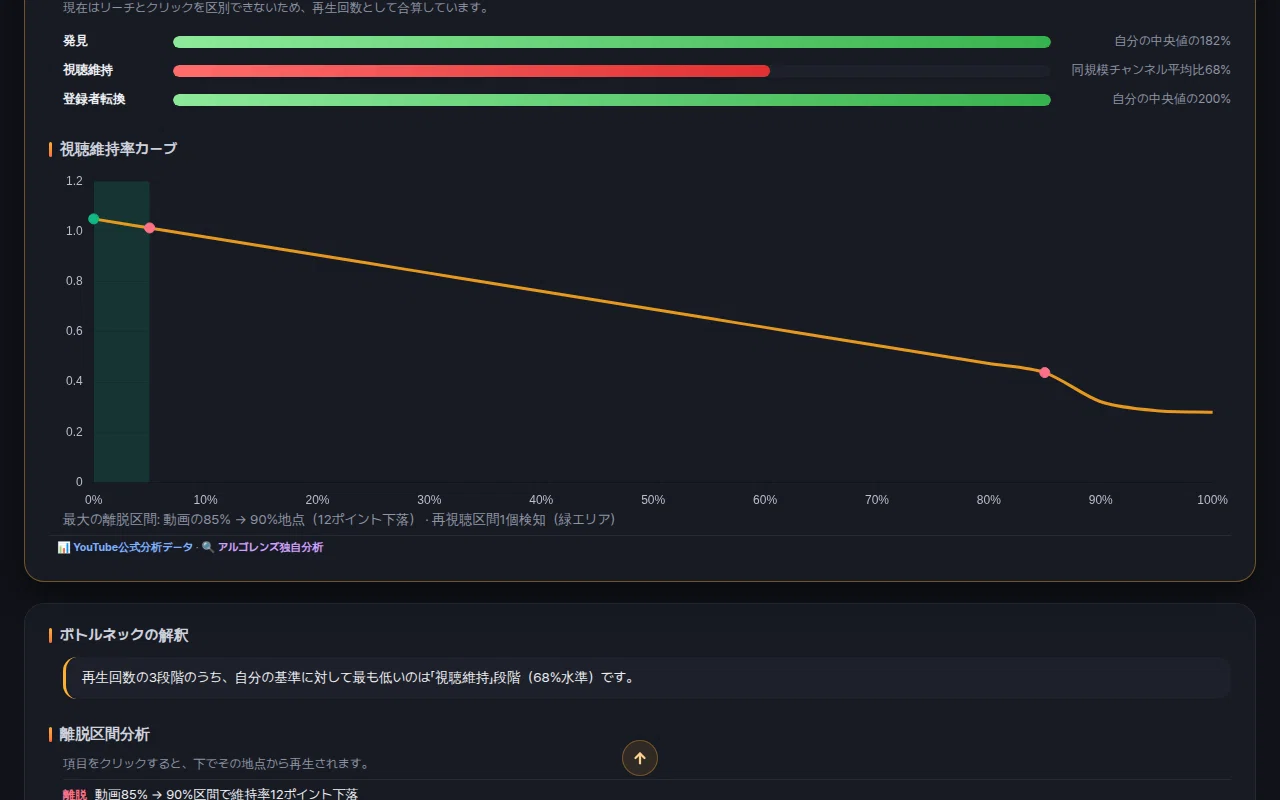Click the ボトルネックの解釈 heading

(x=124, y=635)
